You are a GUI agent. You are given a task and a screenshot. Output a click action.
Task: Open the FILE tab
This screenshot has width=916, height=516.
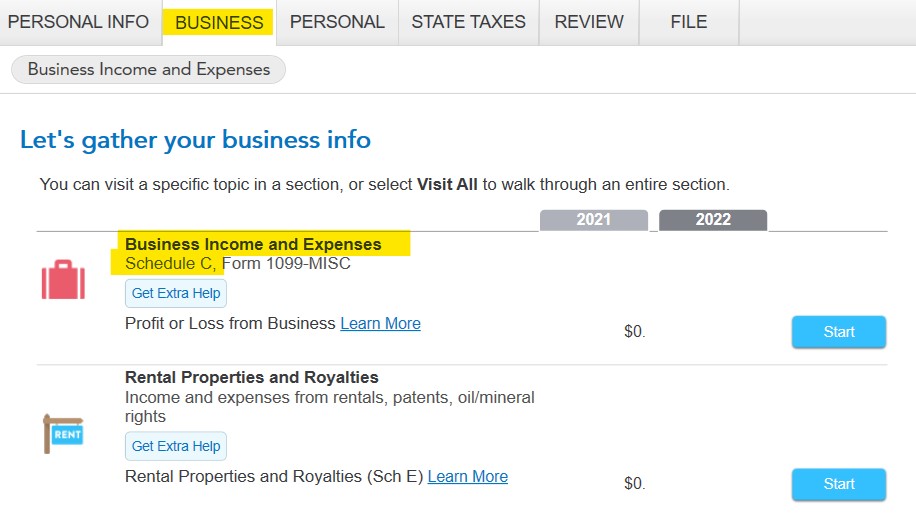tap(689, 22)
